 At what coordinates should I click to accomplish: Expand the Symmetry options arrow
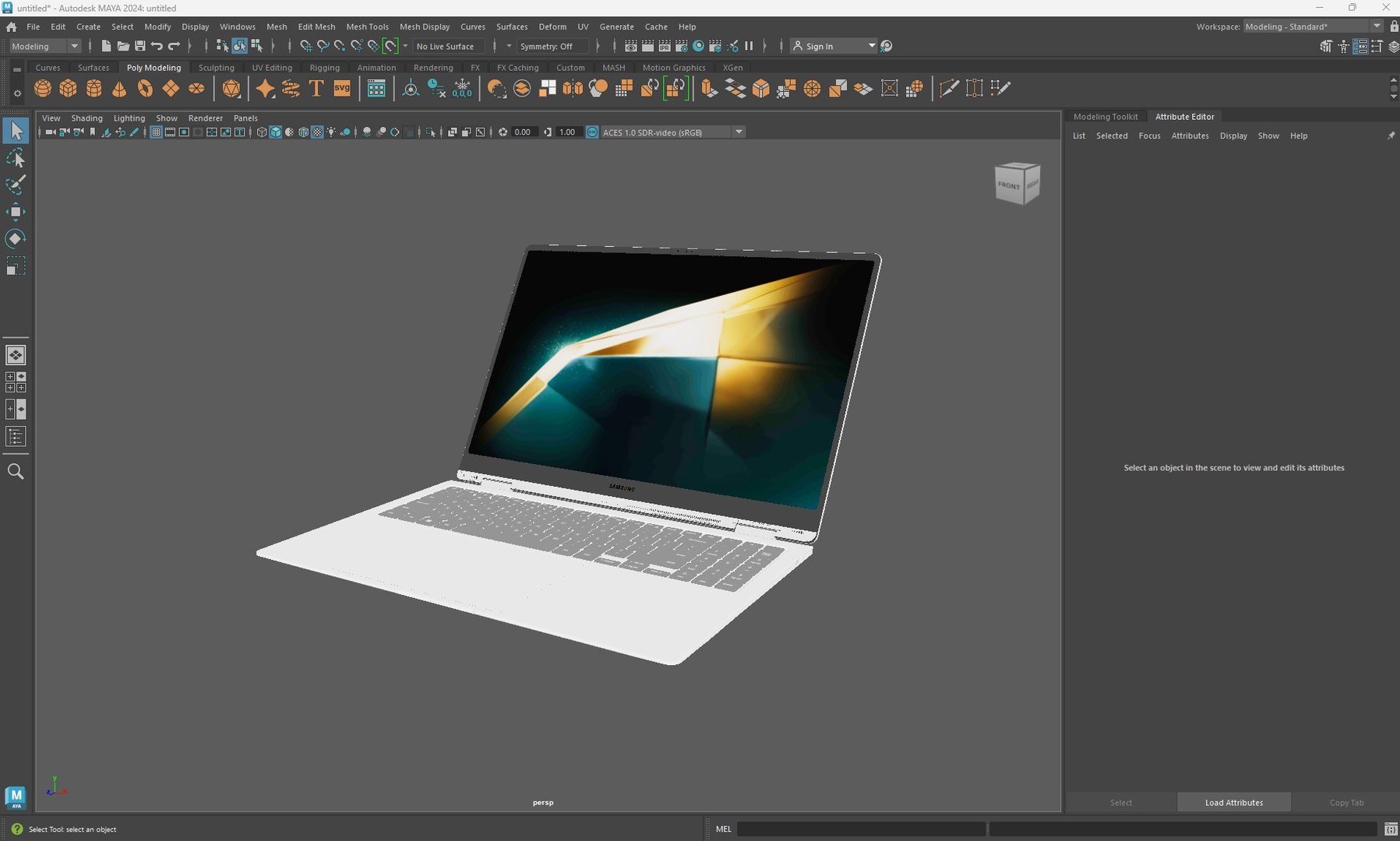[509, 46]
